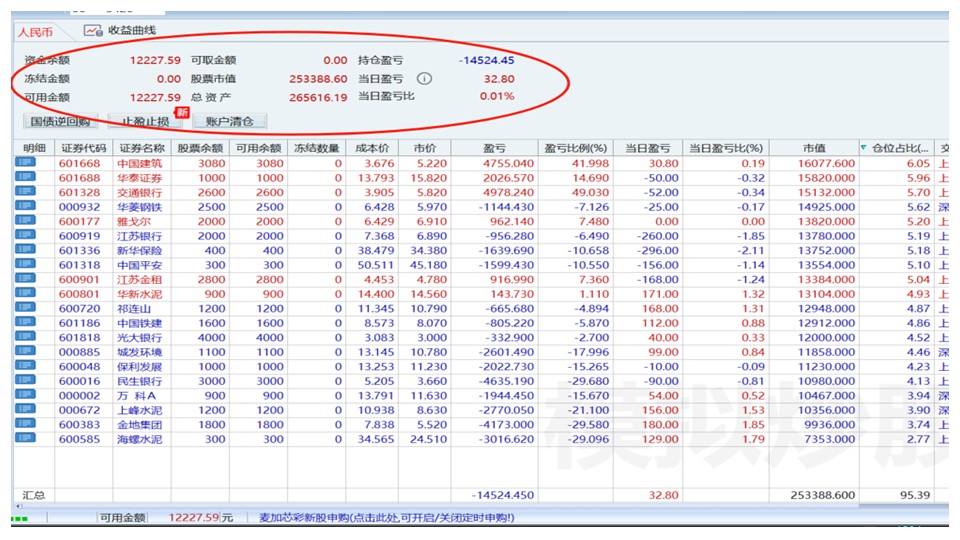The height and width of the screenshot is (540, 960).
Task: Click the 明细 column header
Action: [x=34, y=148]
